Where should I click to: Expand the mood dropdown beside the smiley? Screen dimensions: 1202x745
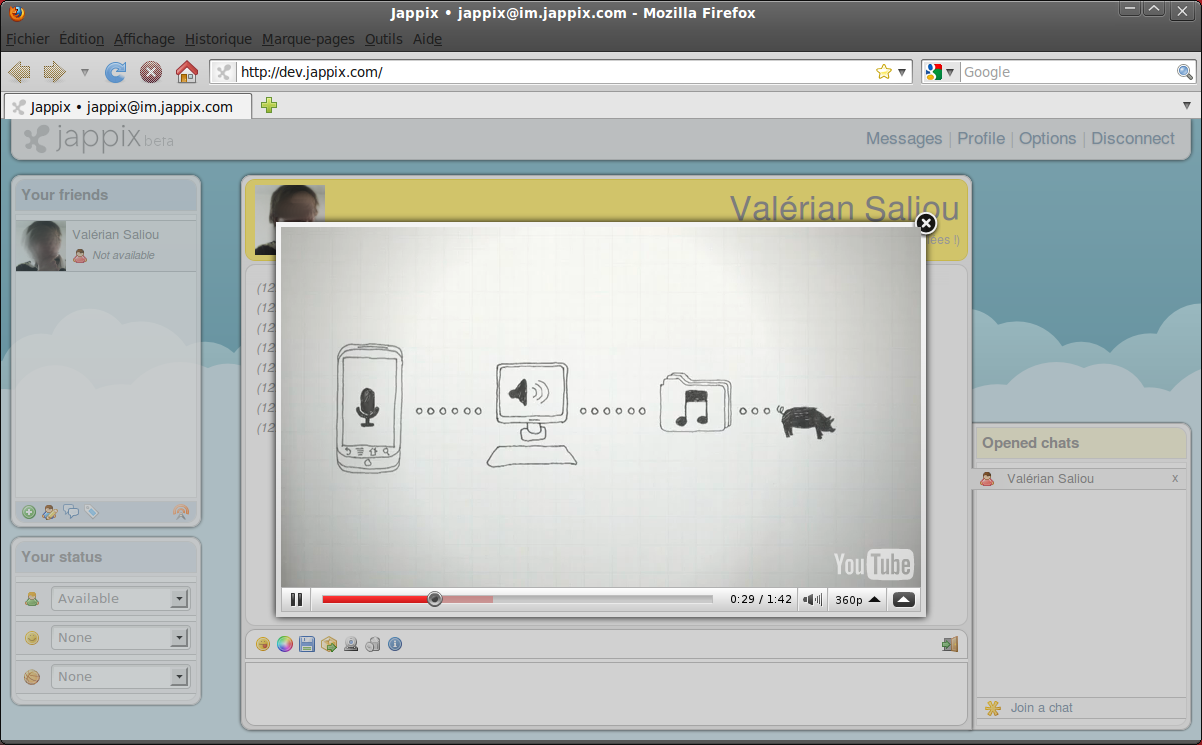(179, 638)
